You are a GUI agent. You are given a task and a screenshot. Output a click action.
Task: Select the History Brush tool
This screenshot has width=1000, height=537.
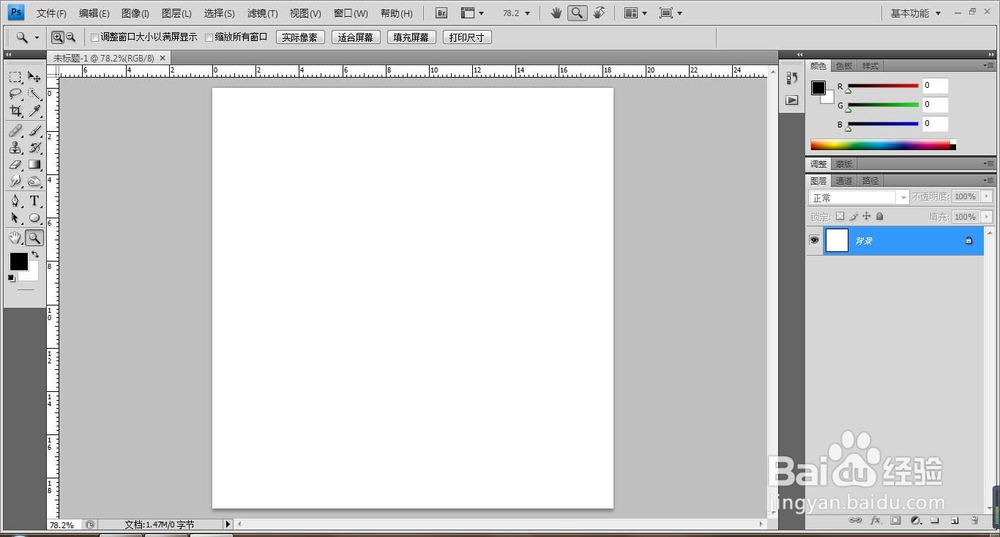coord(34,147)
